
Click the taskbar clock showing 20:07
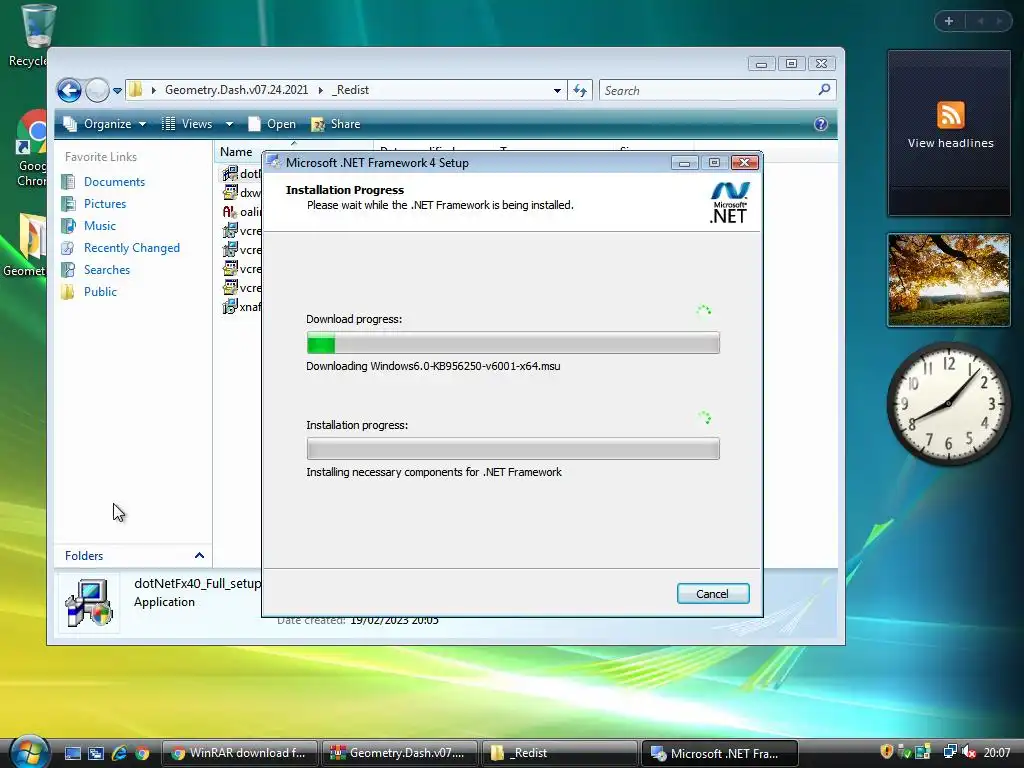[x=997, y=752]
